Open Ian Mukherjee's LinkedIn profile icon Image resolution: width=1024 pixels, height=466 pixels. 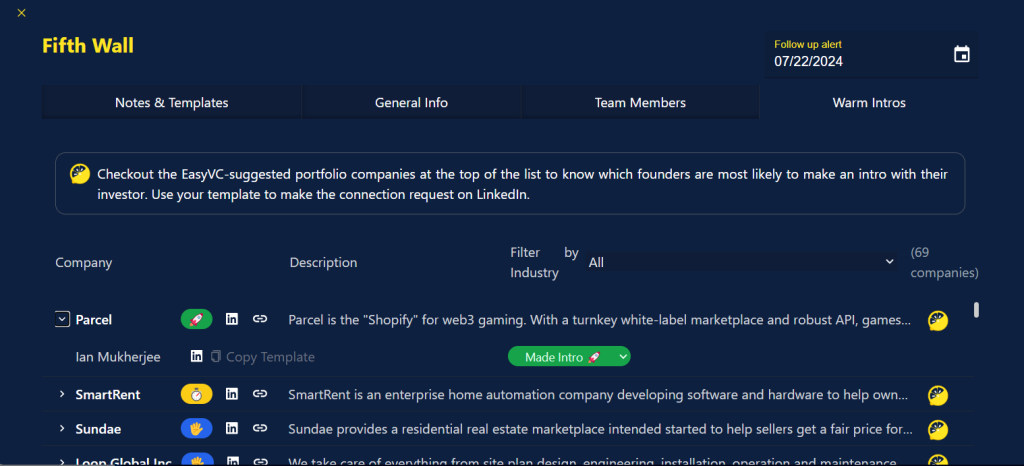pos(196,357)
